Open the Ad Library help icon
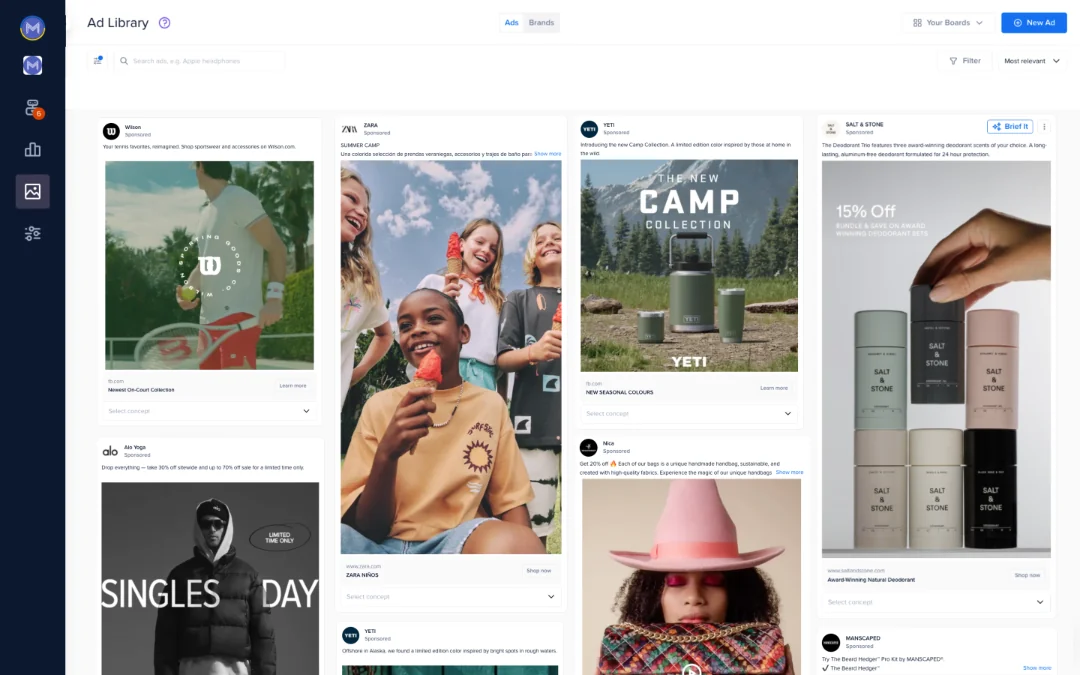The height and width of the screenshot is (675, 1080). 165,23
